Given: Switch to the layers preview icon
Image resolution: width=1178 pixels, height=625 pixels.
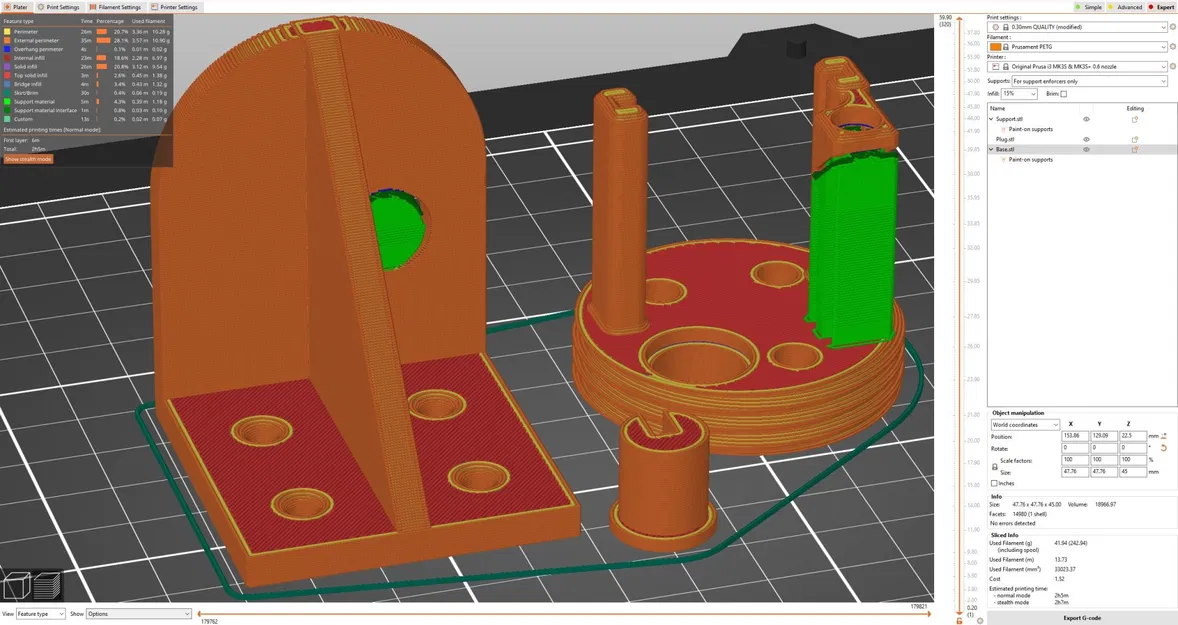Looking at the screenshot, I should 47,585.
